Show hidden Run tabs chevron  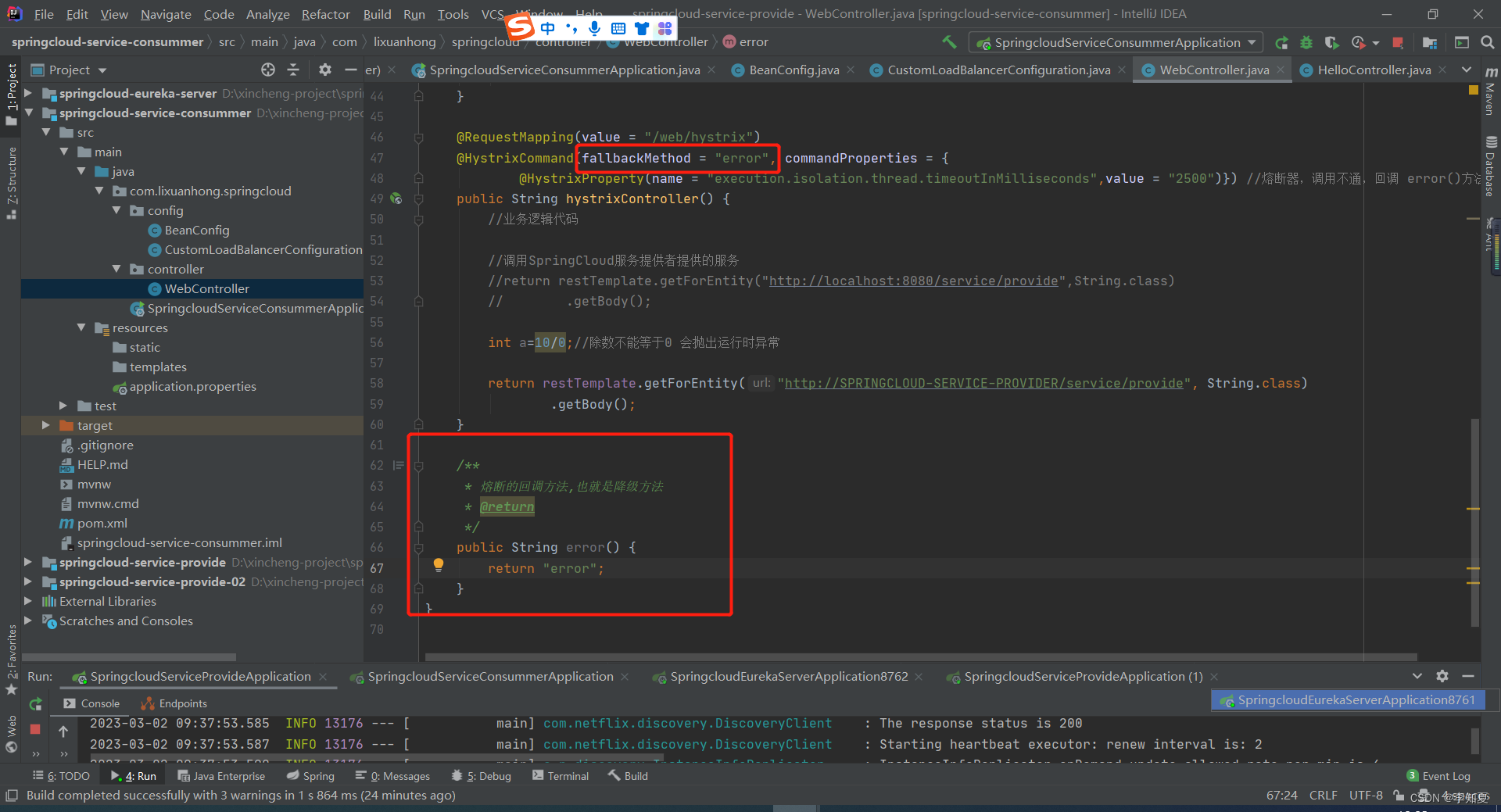(x=1417, y=676)
